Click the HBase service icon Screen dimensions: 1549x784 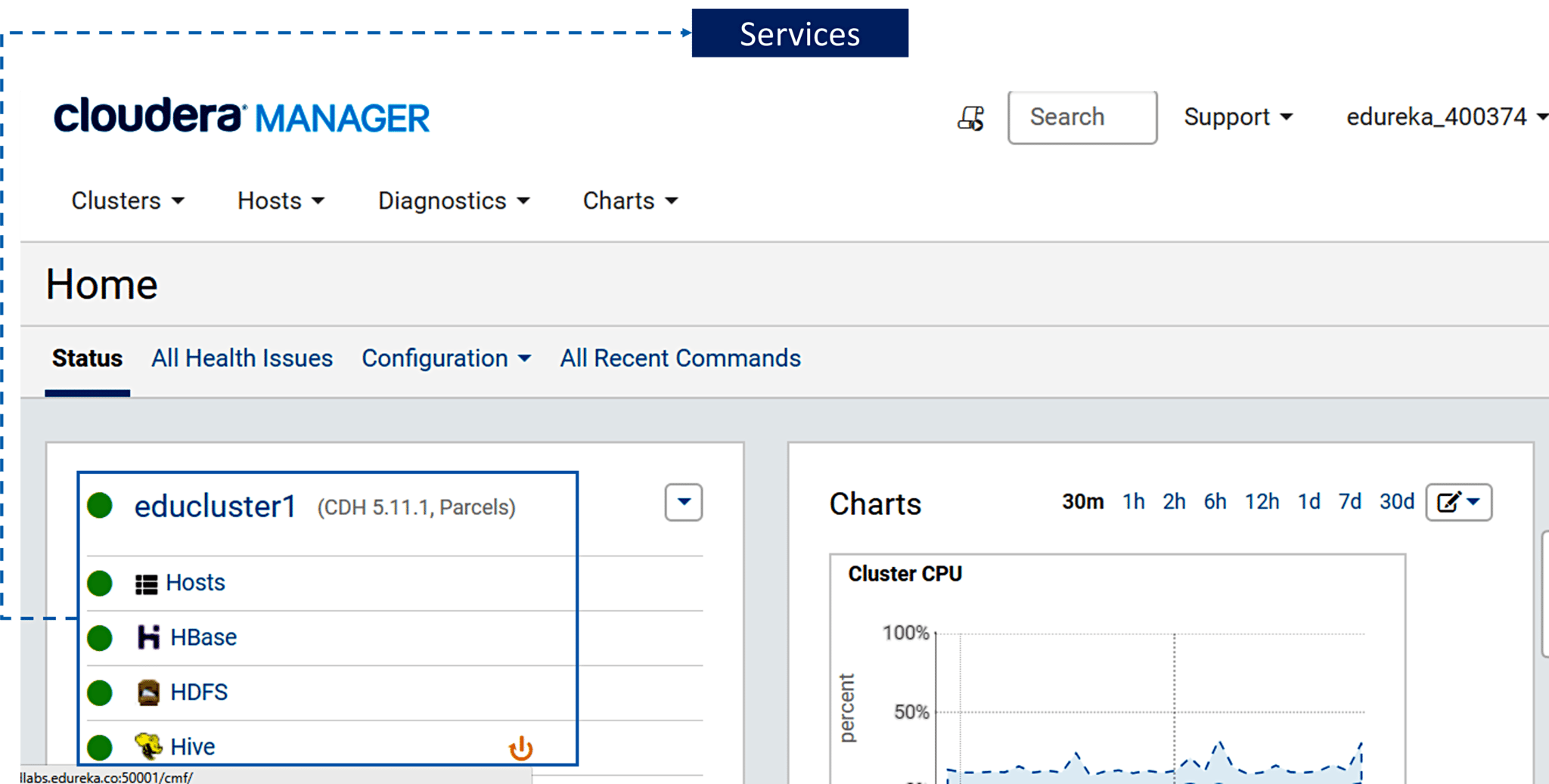148,637
